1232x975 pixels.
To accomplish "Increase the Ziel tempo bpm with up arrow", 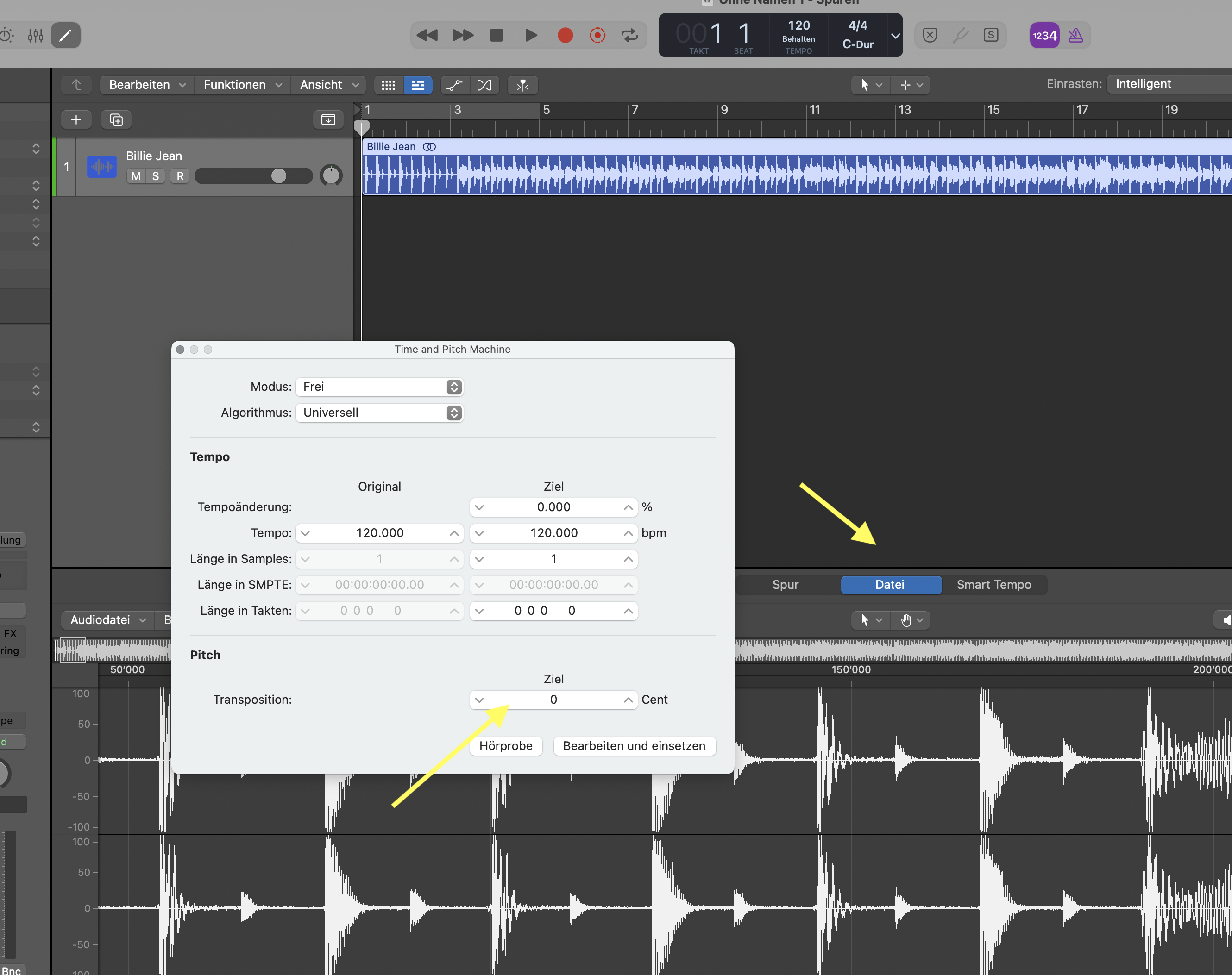I will click(628, 533).
